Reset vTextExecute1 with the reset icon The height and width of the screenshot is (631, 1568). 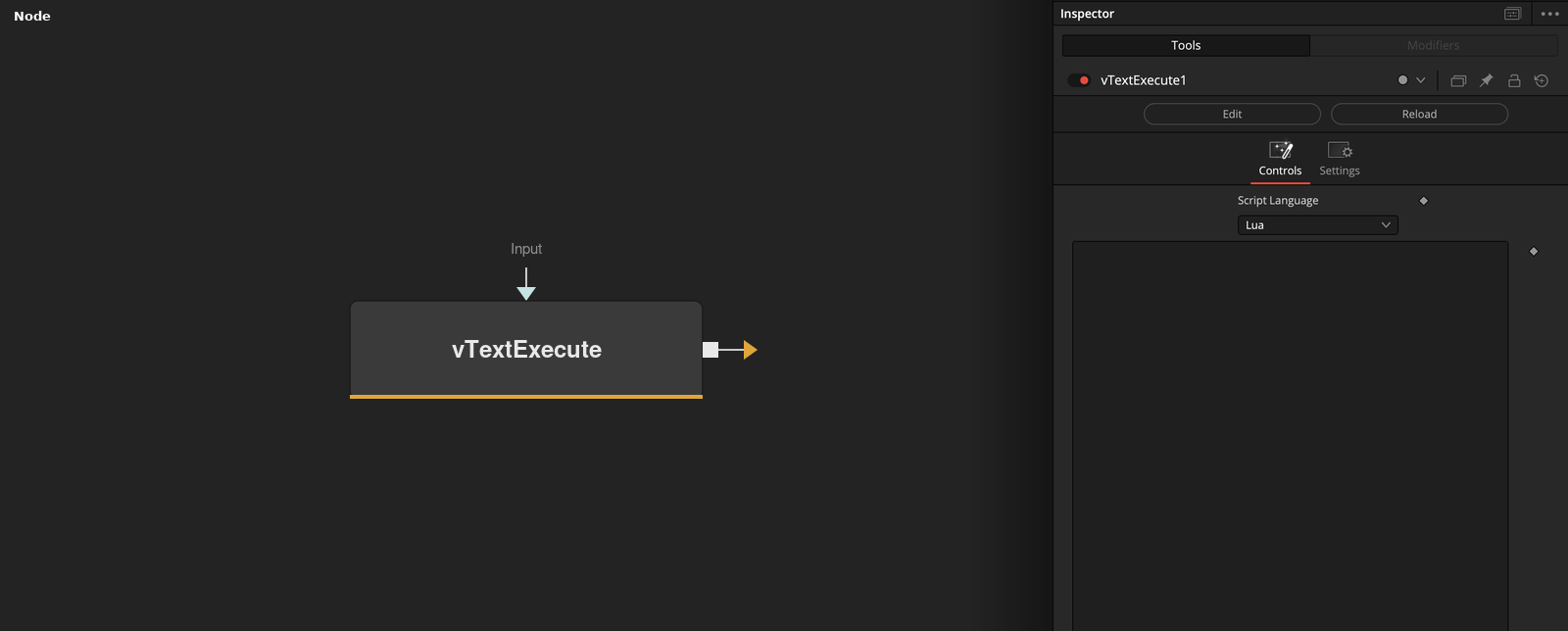pyautogui.click(x=1542, y=80)
